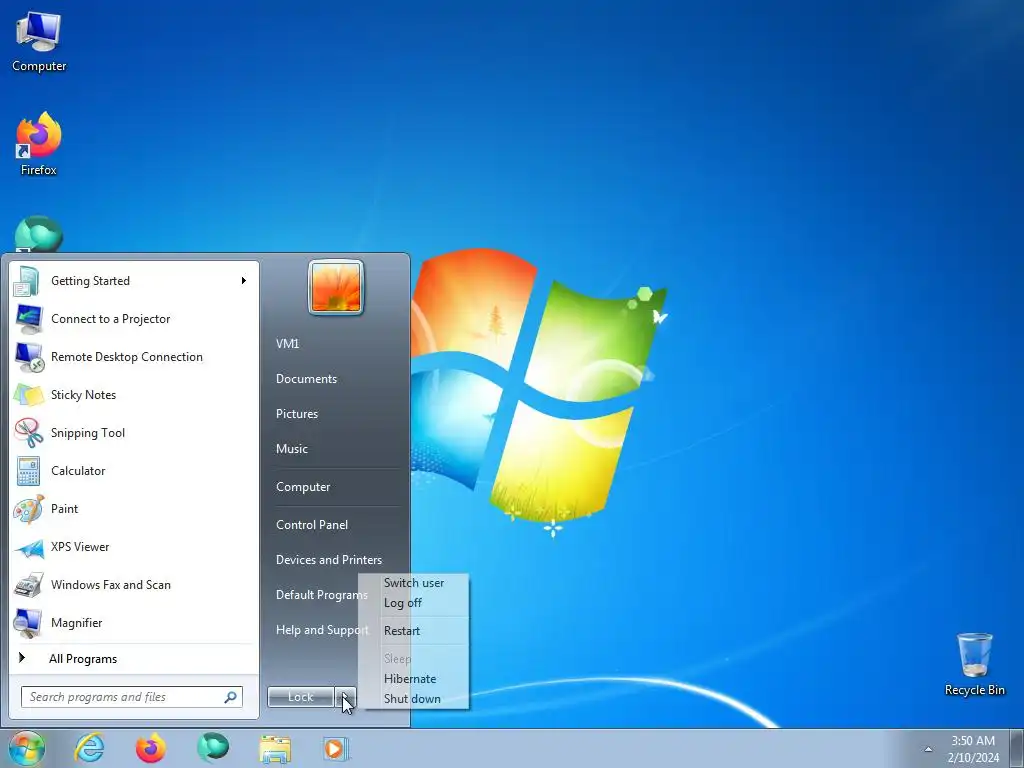
Task: Click the Connect to a Projector icon
Action: 27,319
